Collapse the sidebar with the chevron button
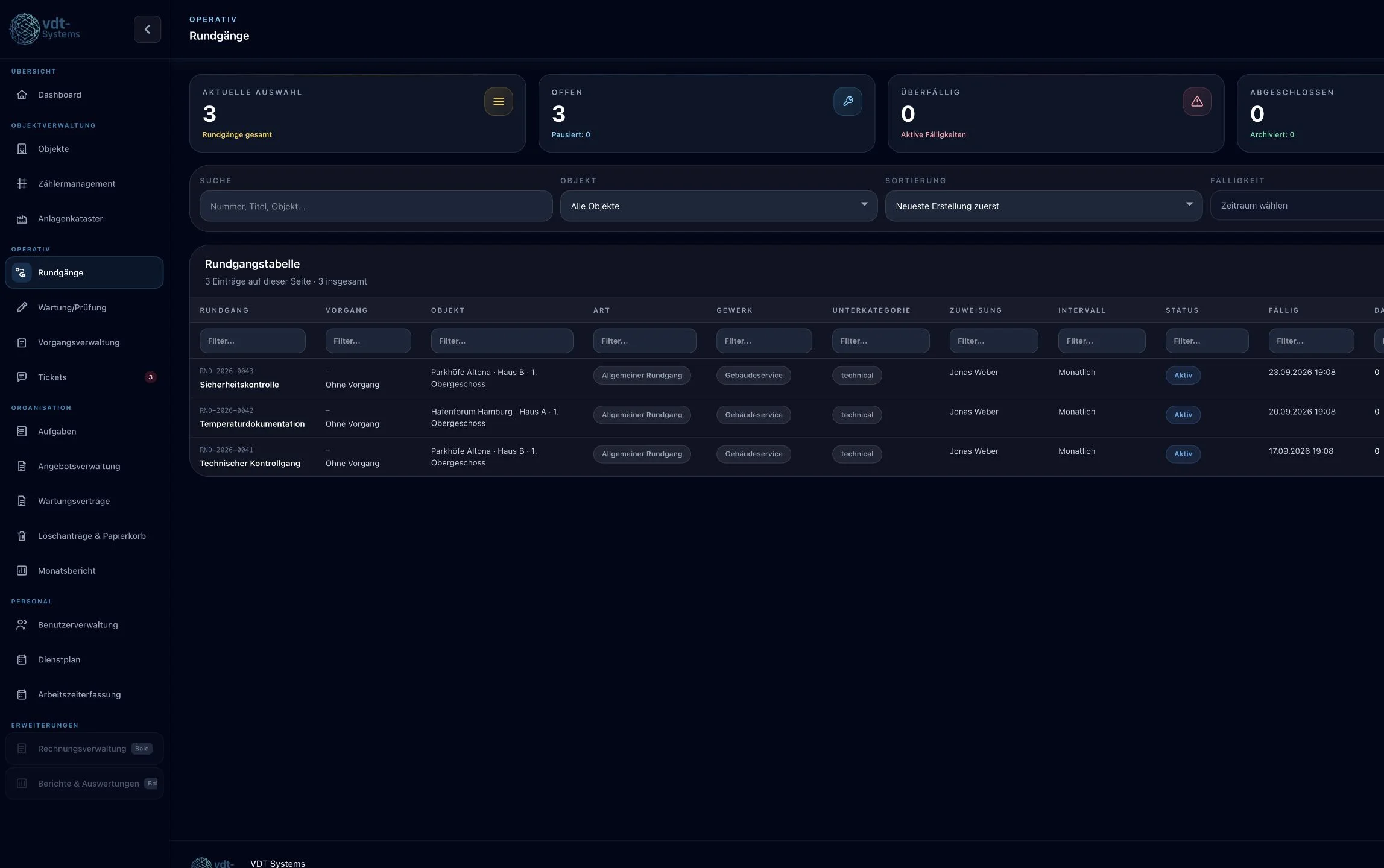This screenshot has width=1384, height=868. pos(147,29)
